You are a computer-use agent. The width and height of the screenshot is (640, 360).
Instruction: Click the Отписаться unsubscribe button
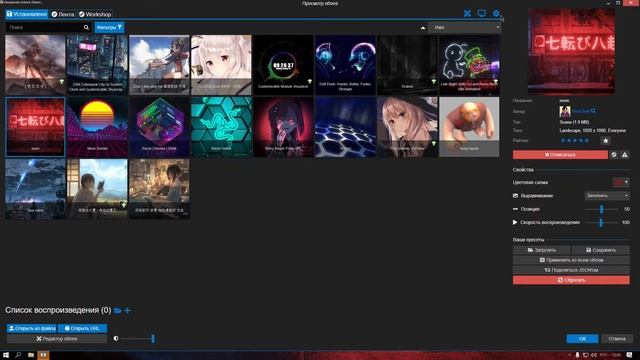[x=560, y=155]
